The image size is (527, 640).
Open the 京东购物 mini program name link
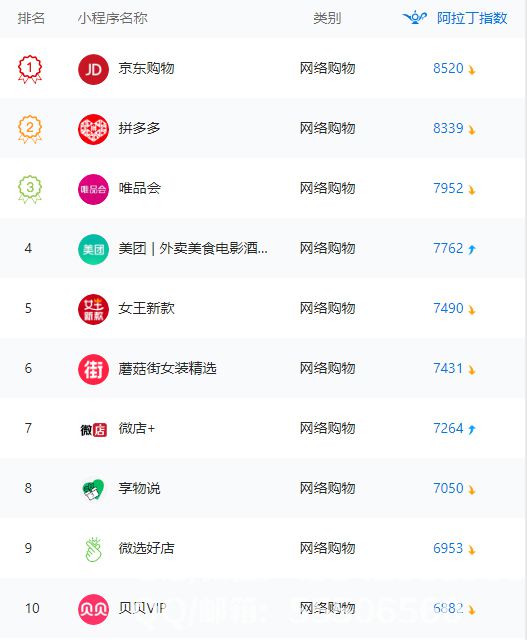[147, 68]
